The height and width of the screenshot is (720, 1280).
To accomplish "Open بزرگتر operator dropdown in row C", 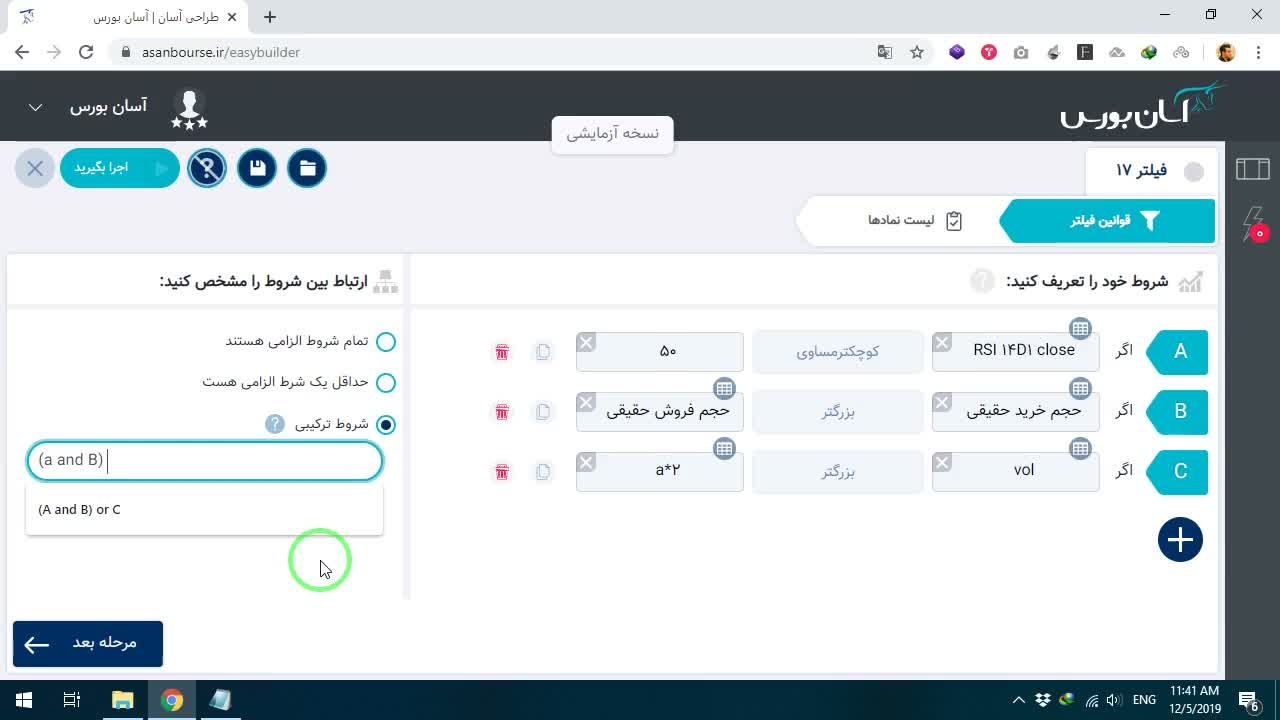I will click(x=838, y=471).
